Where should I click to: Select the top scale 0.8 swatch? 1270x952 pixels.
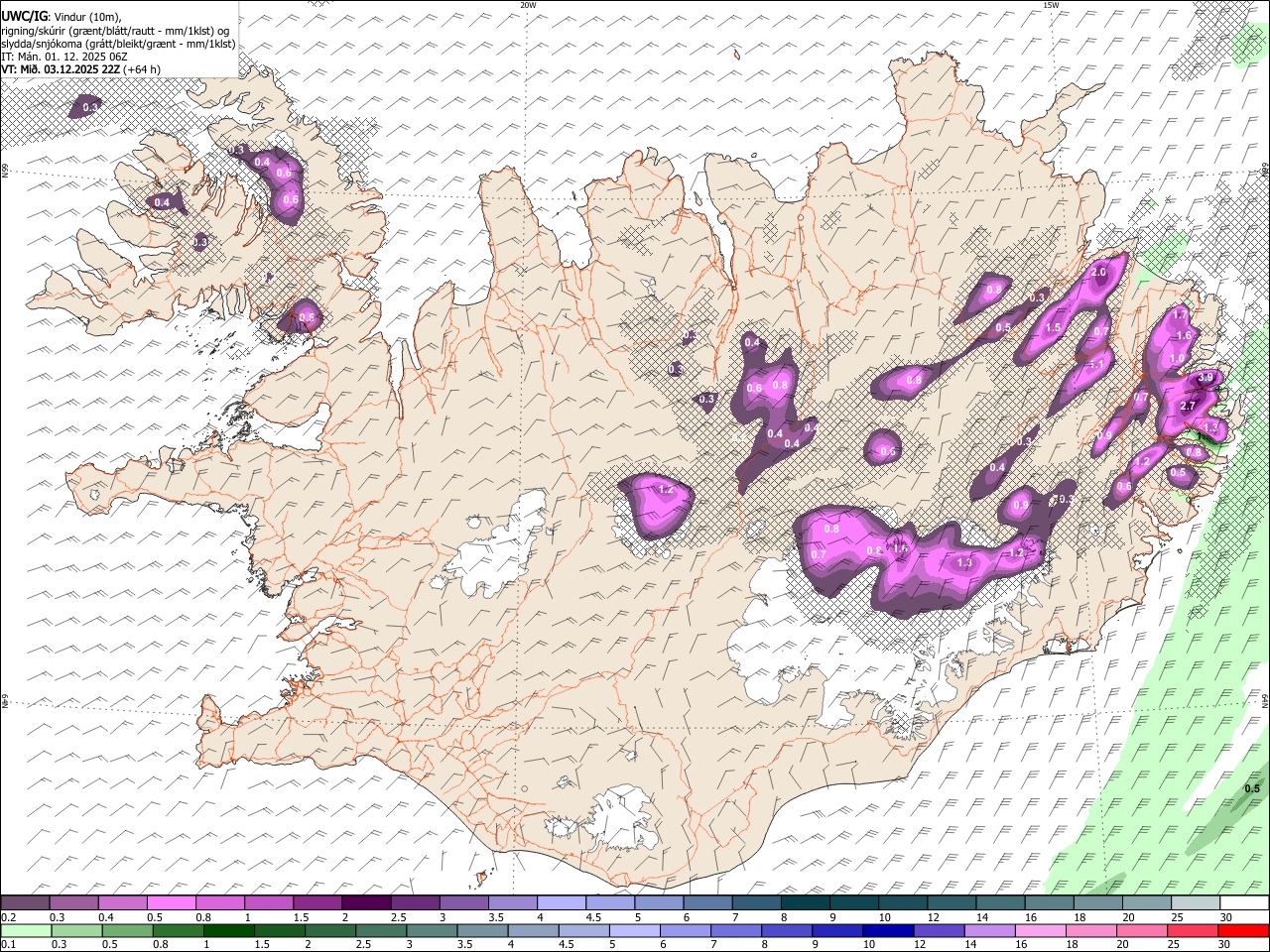tap(220, 902)
